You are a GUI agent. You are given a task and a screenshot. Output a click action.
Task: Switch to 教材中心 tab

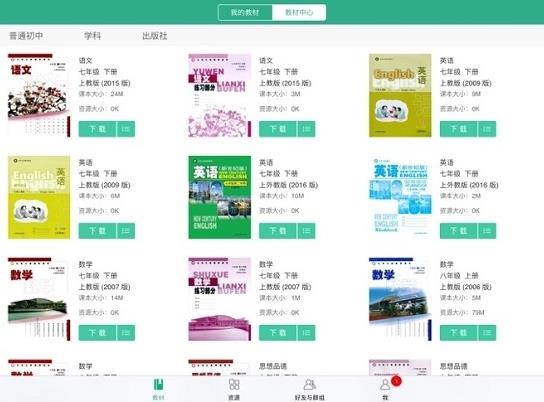299,12
